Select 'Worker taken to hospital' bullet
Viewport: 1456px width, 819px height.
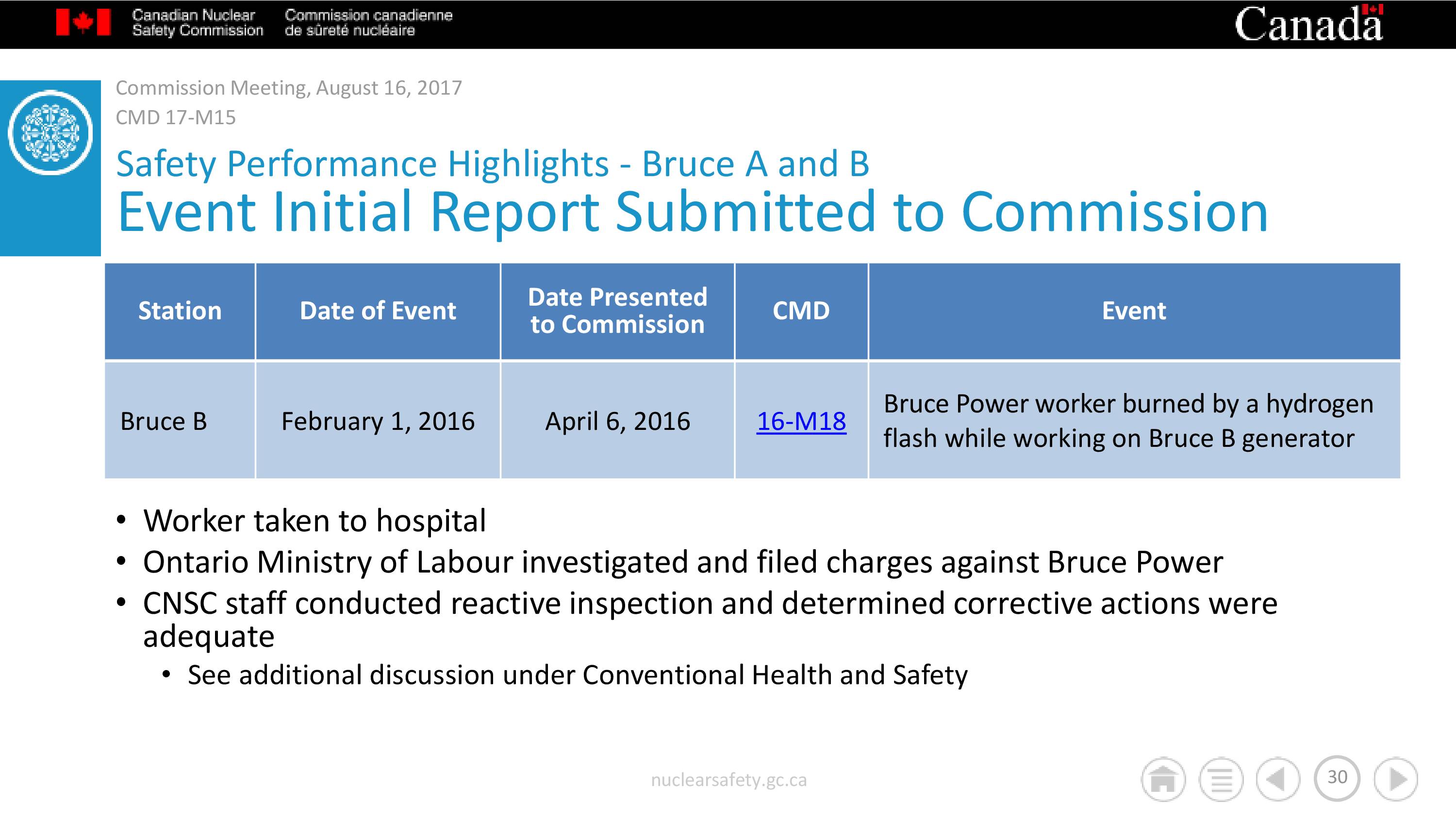pyautogui.click(x=314, y=520)
